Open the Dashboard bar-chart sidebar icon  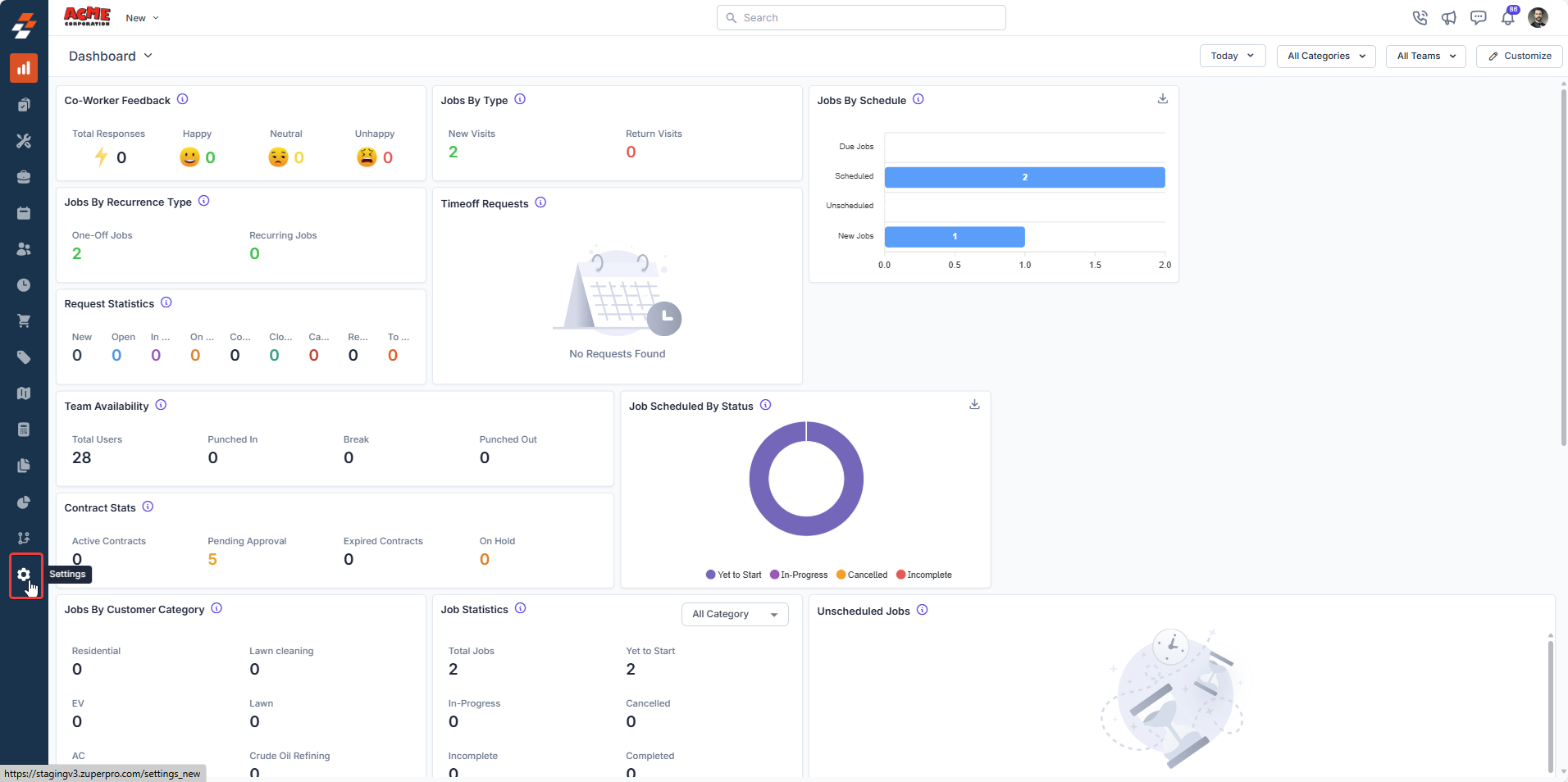point(24,68)
